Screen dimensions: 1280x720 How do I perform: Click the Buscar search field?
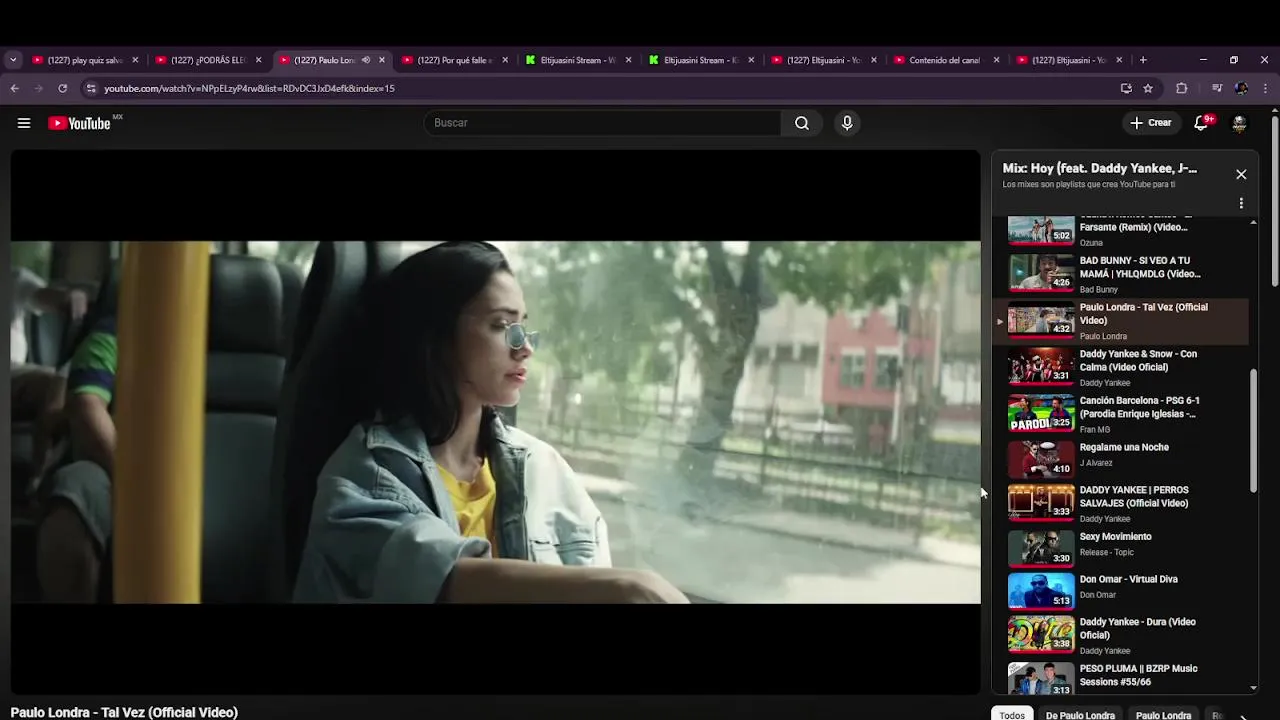tap(603, 123)
